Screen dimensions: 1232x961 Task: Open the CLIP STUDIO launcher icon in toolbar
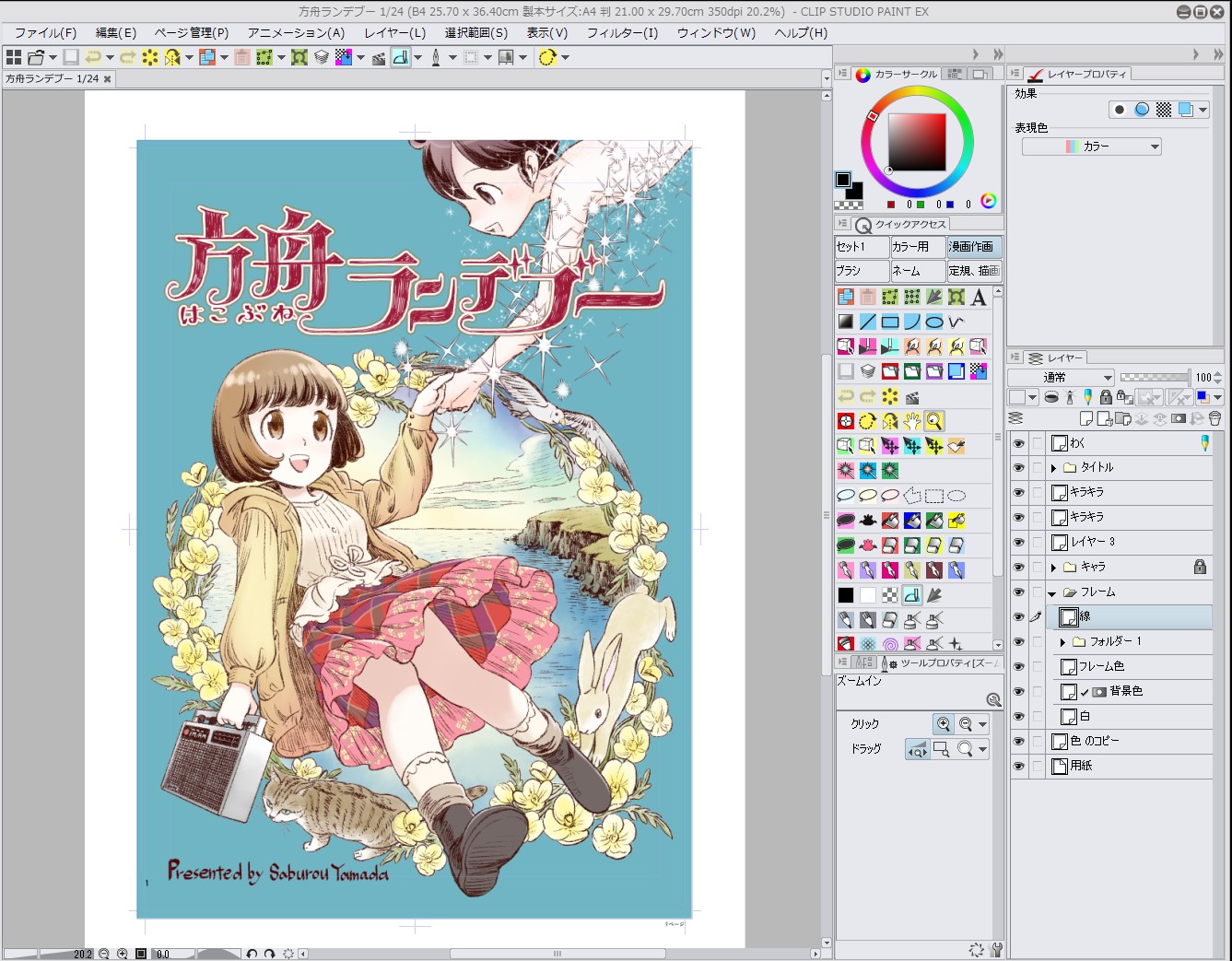tap(14, 57)
